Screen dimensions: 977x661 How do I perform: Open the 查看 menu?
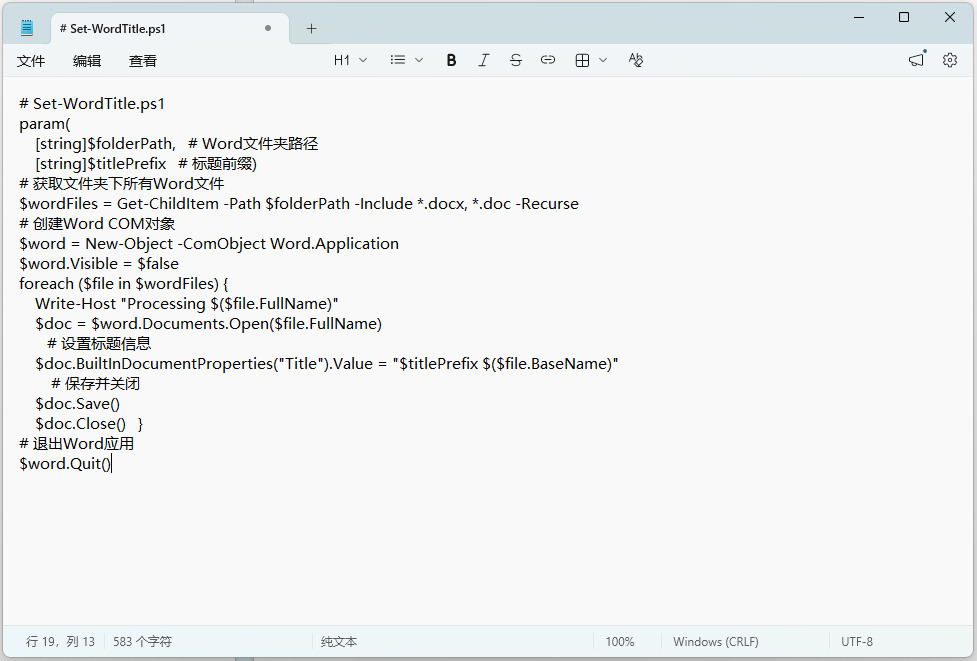click(143, 61)
